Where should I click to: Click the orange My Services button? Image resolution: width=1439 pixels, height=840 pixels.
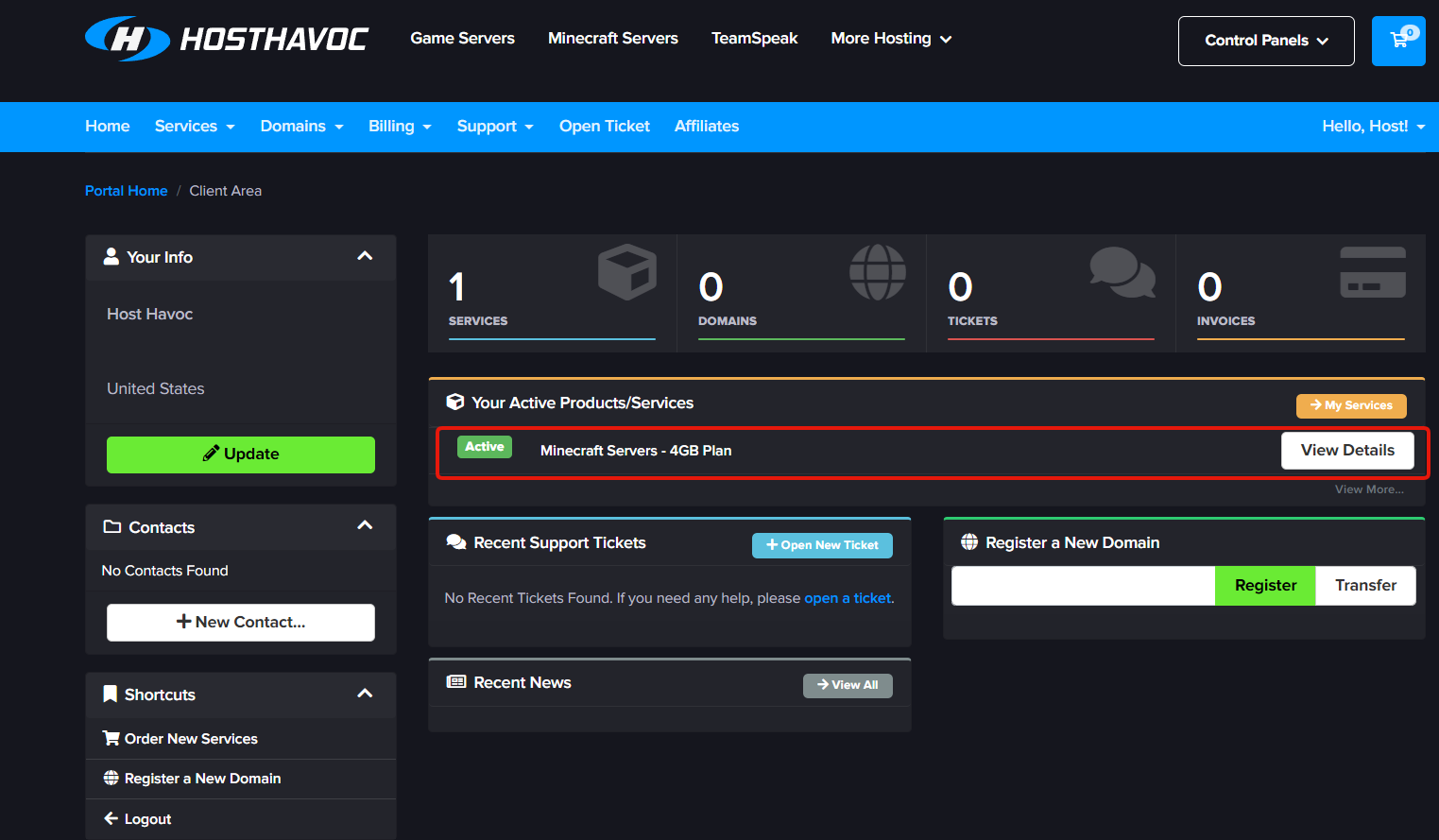pyautogui.click(x=1351, y=405)
